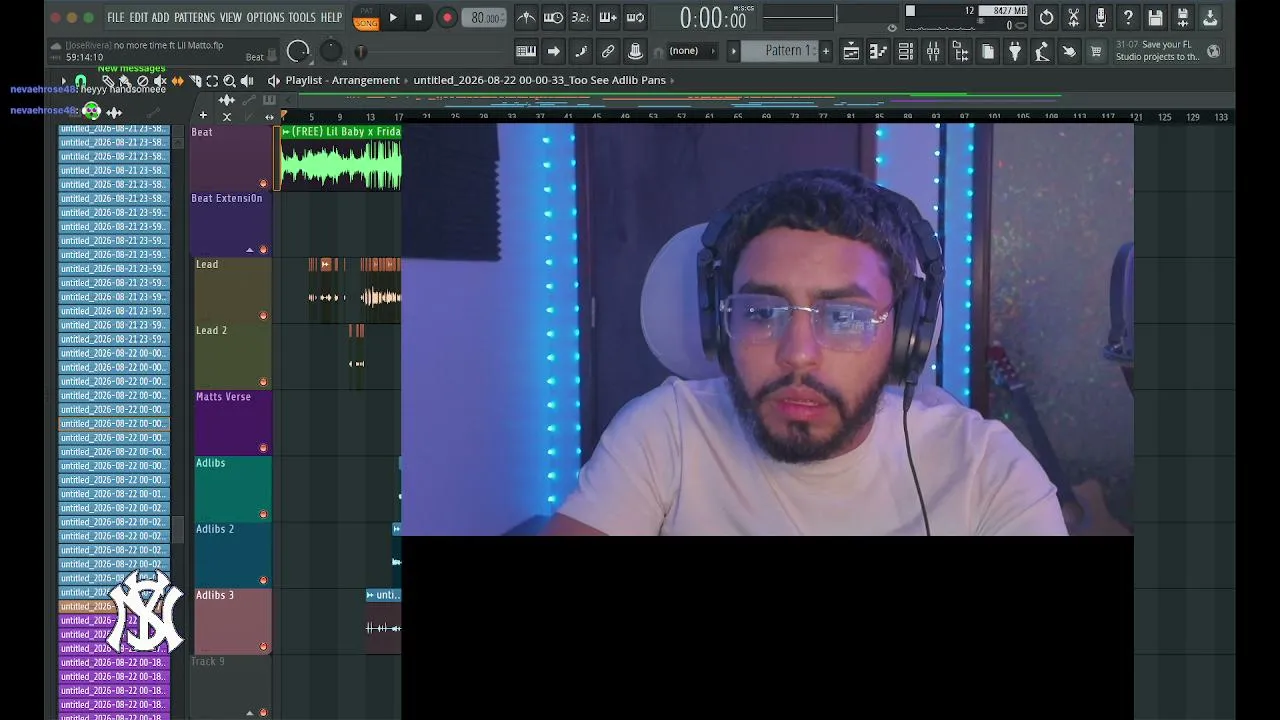Open the tempo tapper
The height and width of the screenshot is (720, 1280).
[x=1041, y=51]
